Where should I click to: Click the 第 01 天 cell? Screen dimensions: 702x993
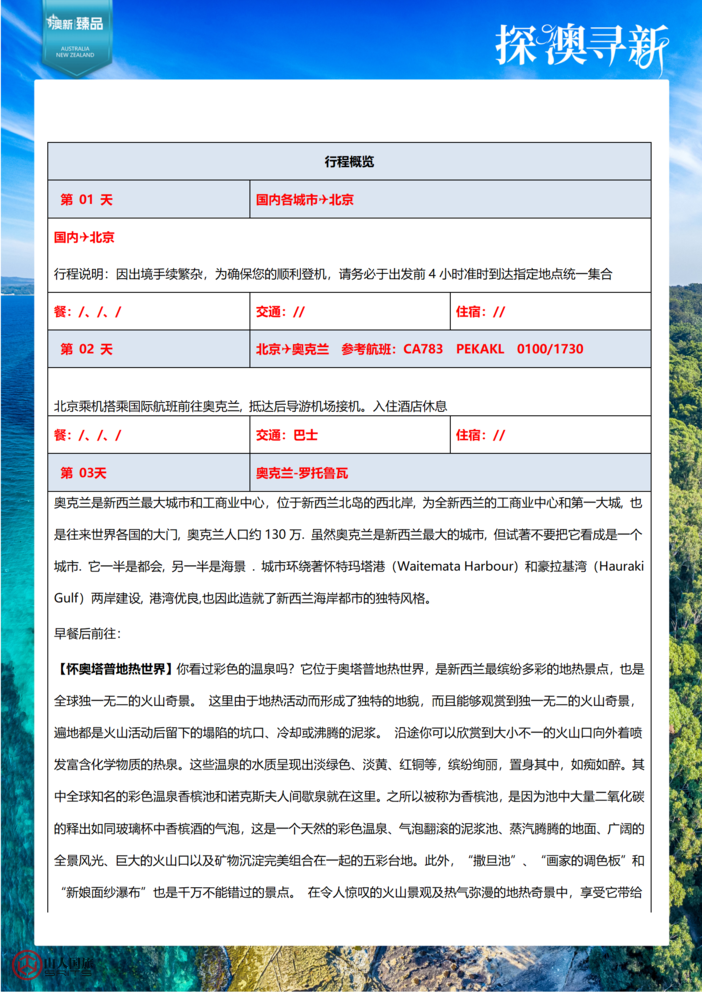149,199
